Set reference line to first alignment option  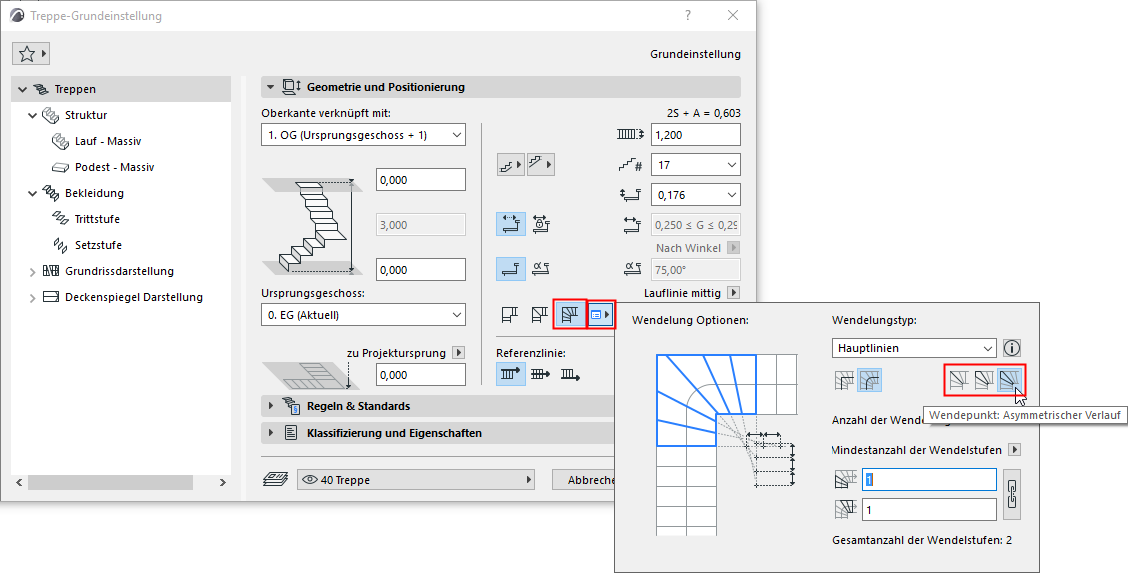(511, 374)
